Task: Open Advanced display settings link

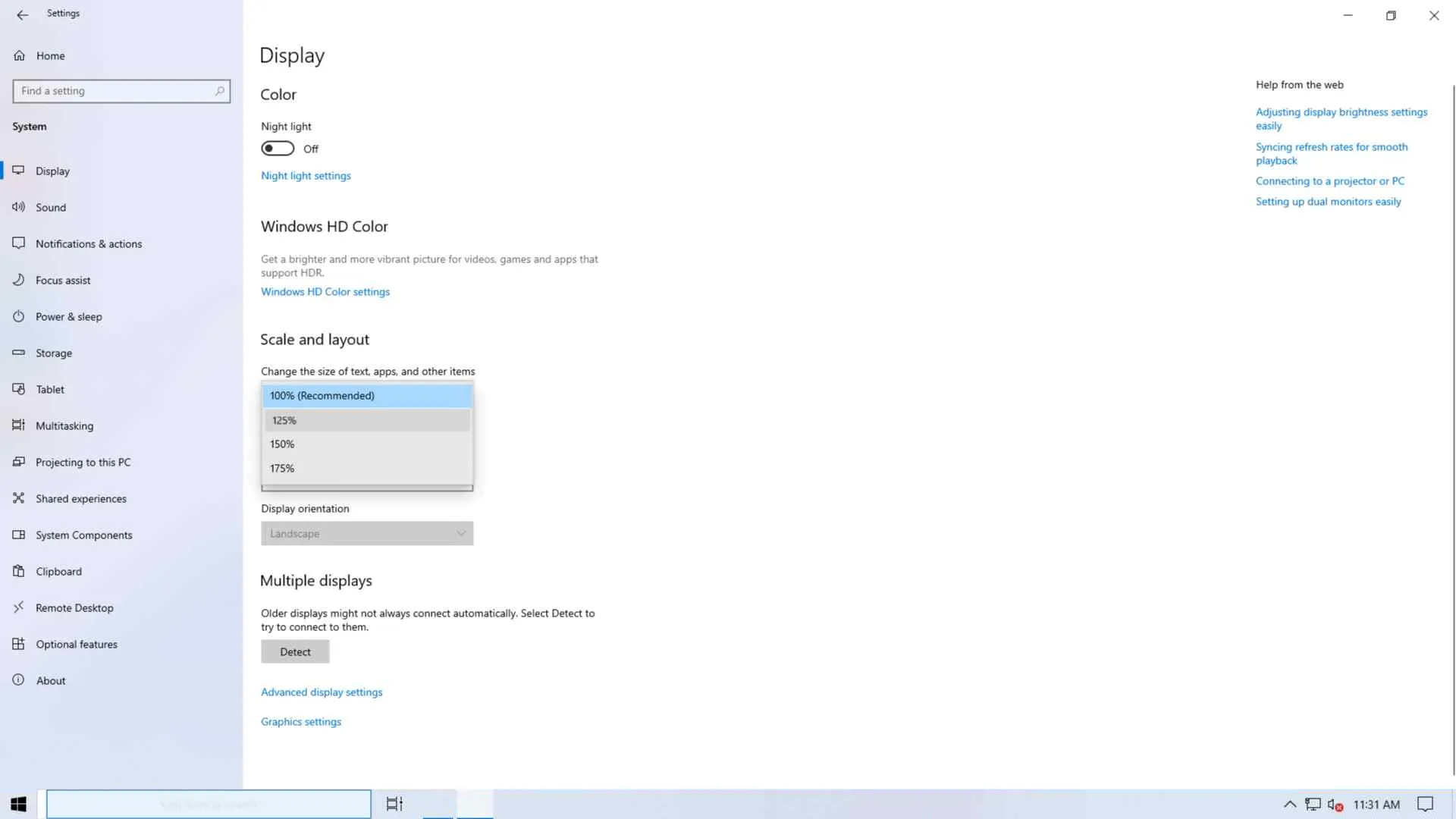Action: click(x=322, y=692)
